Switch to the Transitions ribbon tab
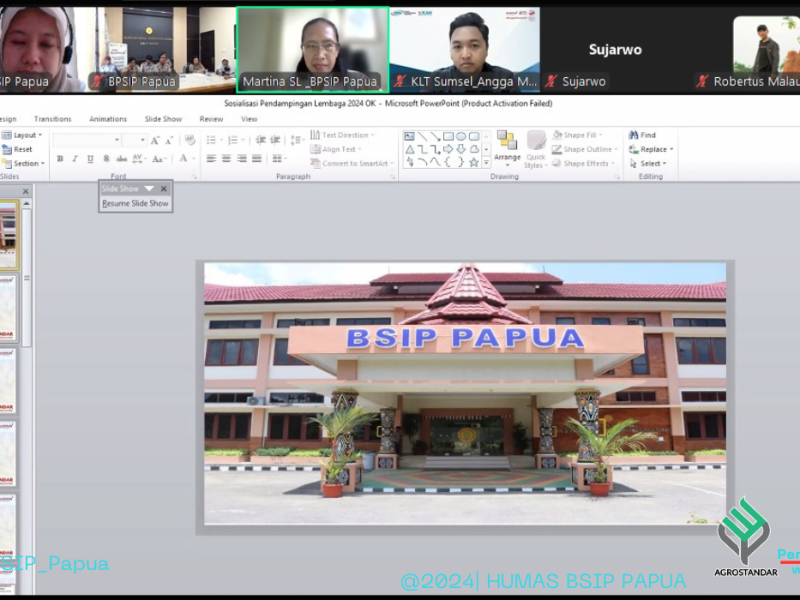This screenshot has height=600, width=800. click(52, 119)
